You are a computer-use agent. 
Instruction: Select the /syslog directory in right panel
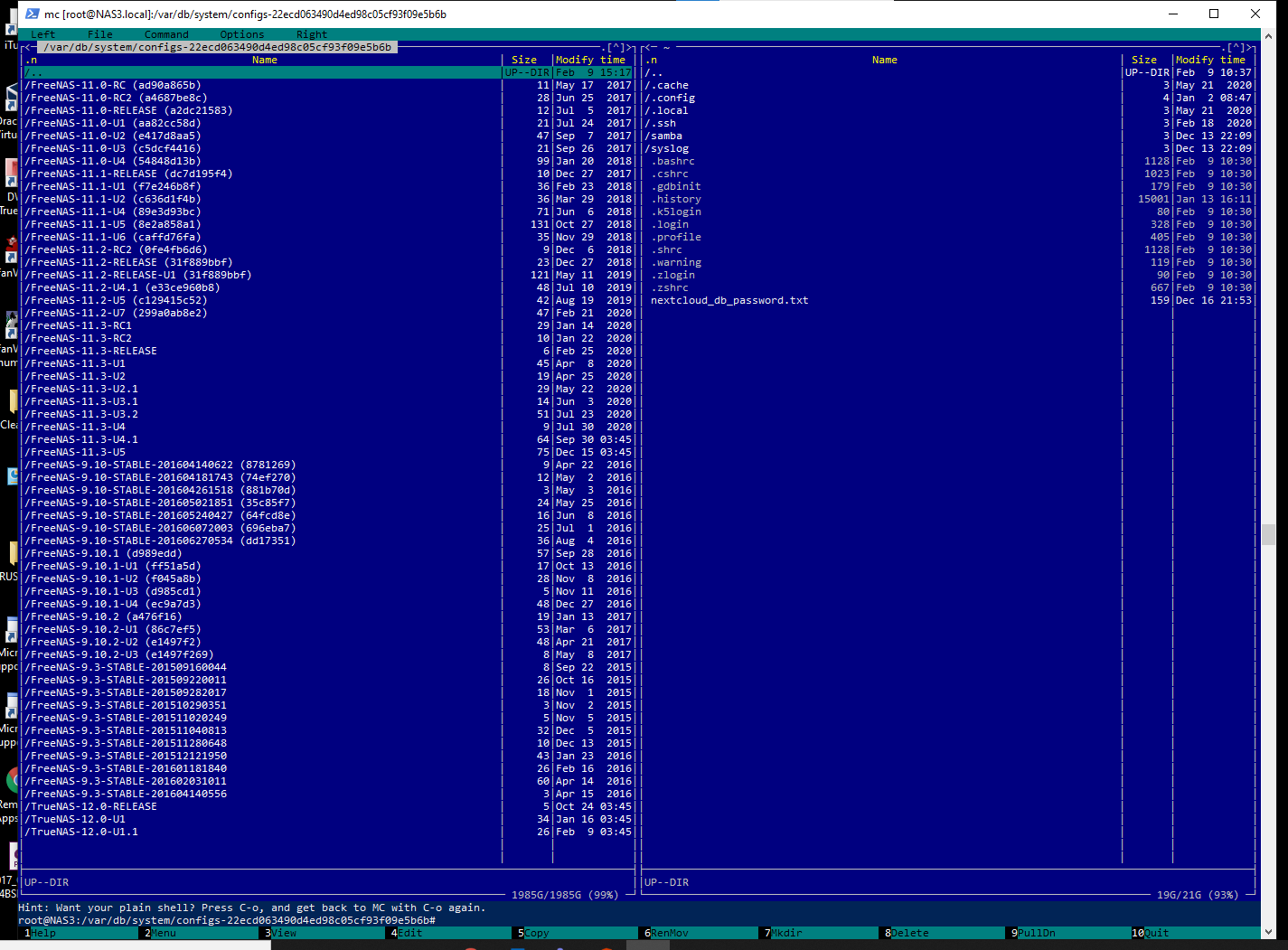[x=948, y=148]
